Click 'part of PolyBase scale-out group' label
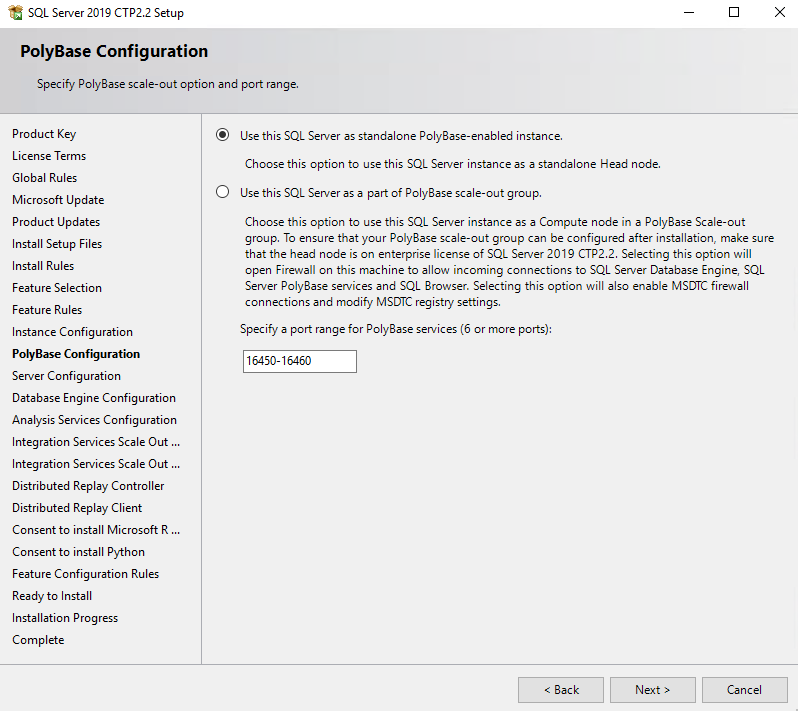The image size is (798, 711). tap(391, 193)
